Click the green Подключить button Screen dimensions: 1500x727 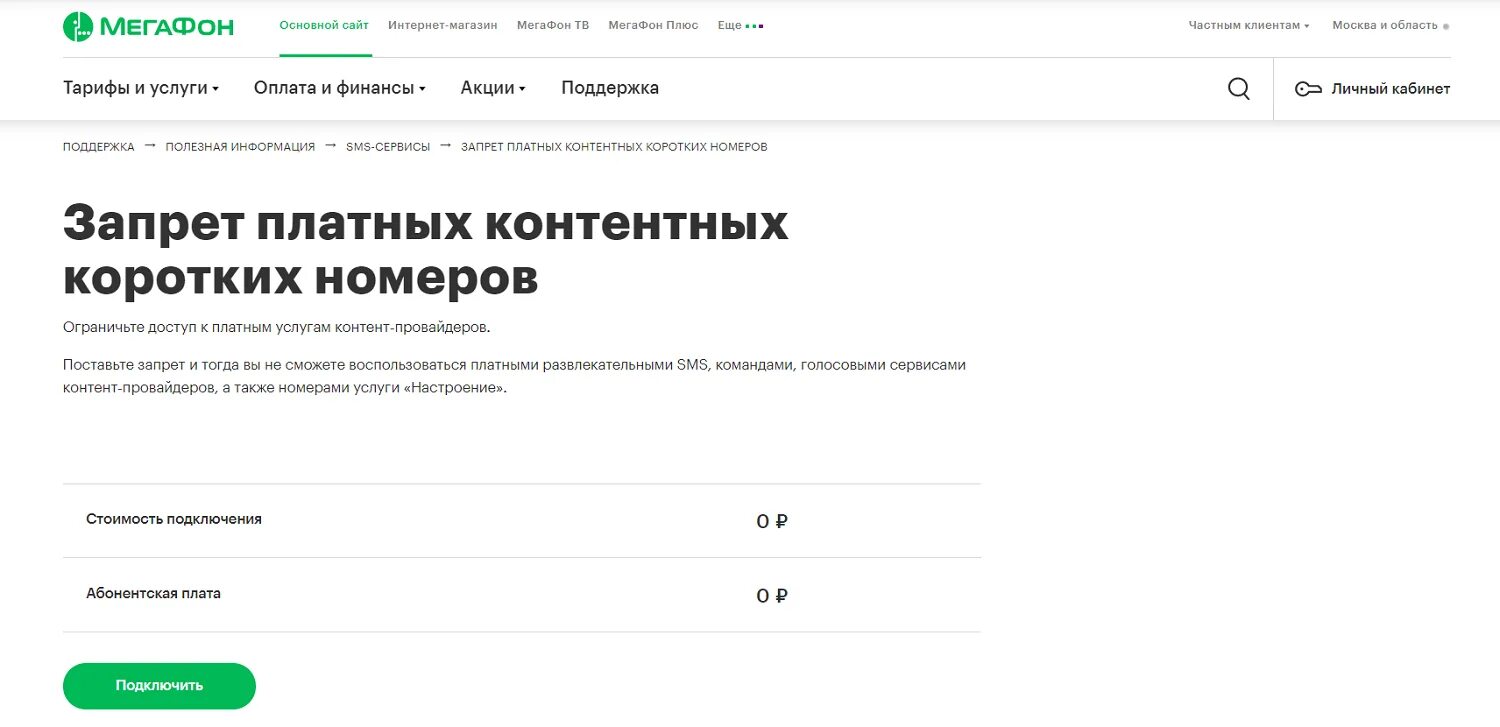point(159,685)
